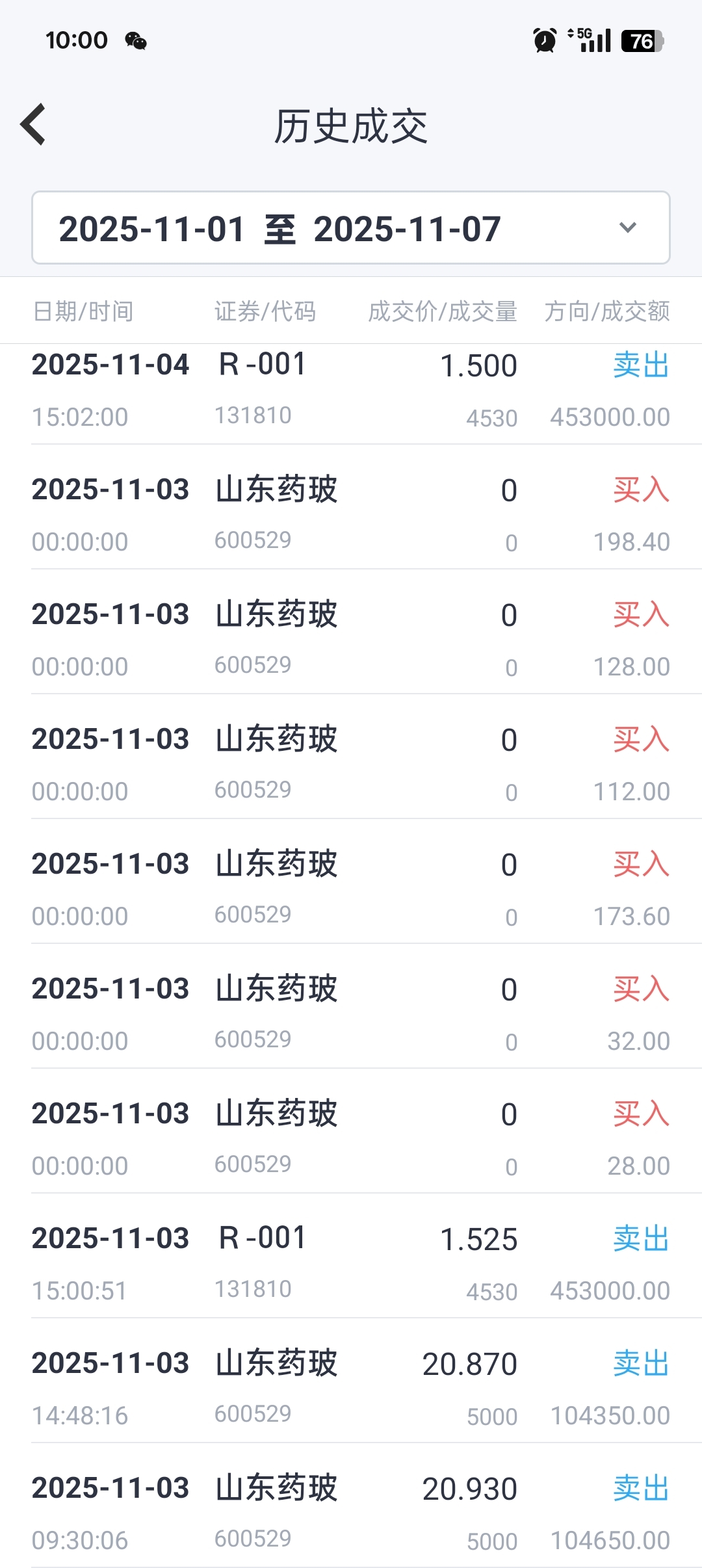Open the 山东药玻 sell at price 20.870

tap(351, 1389)
